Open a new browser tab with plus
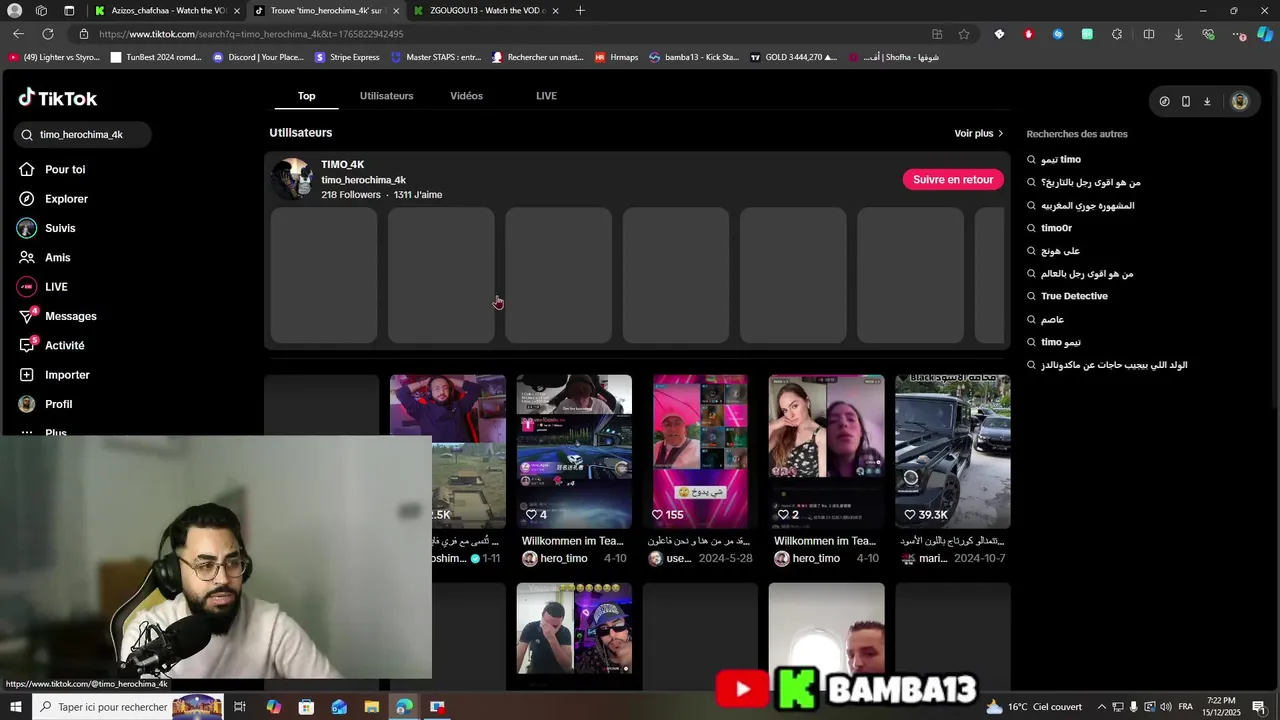The width and height of the screenshot is (1280, 720). pos(580,10)
